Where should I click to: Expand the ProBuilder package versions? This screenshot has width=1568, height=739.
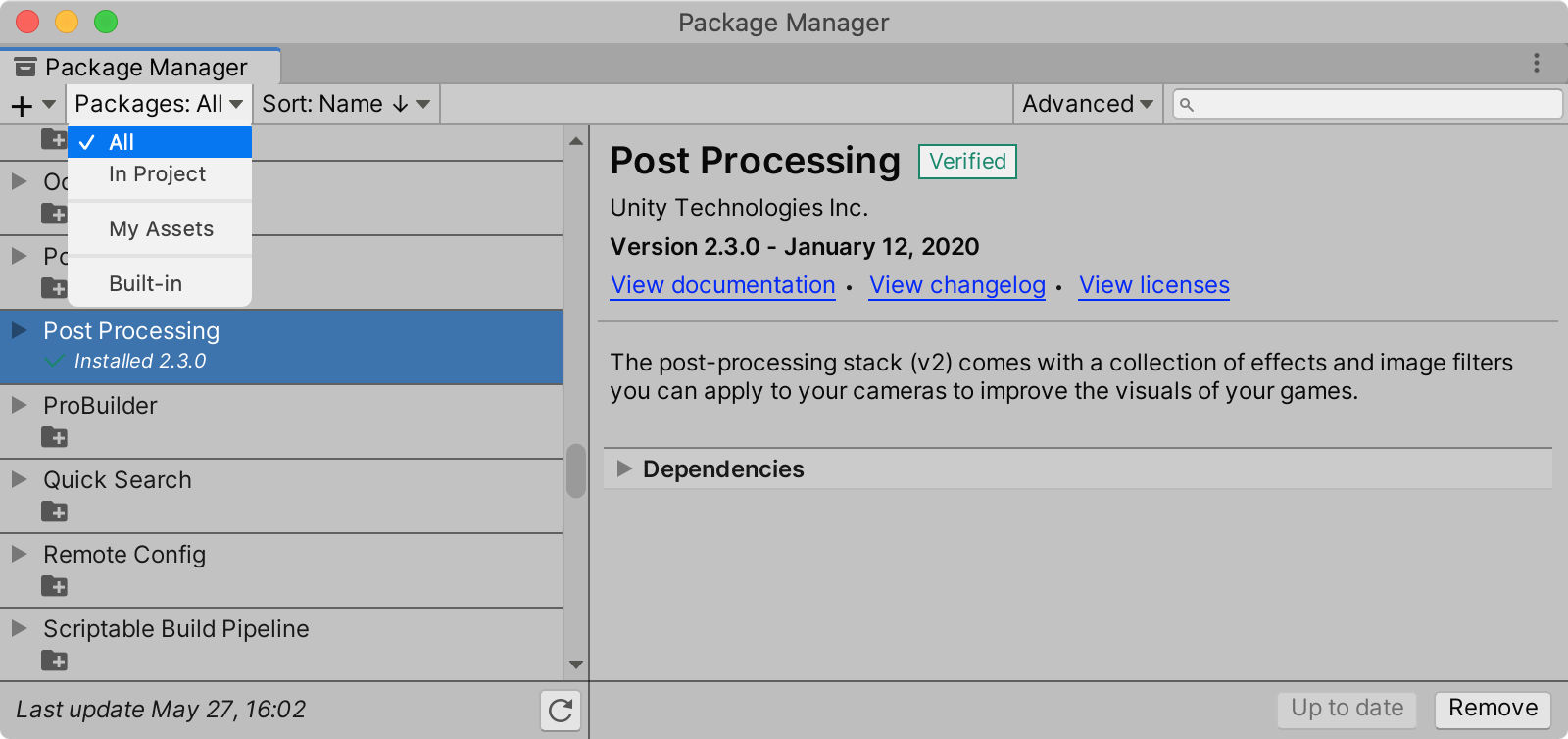click(x=19, y=405)
